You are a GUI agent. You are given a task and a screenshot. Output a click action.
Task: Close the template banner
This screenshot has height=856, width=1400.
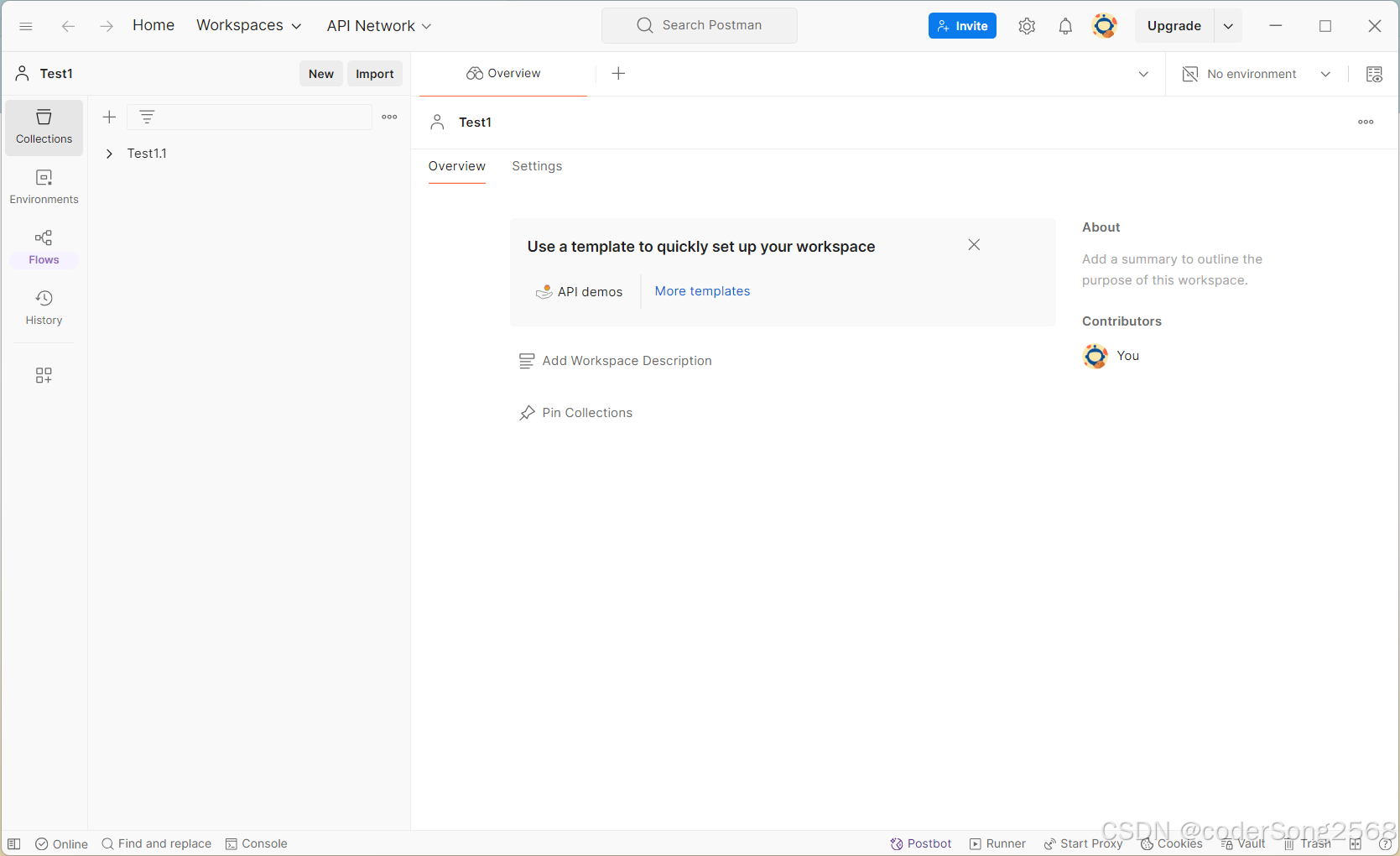point(974,245)
